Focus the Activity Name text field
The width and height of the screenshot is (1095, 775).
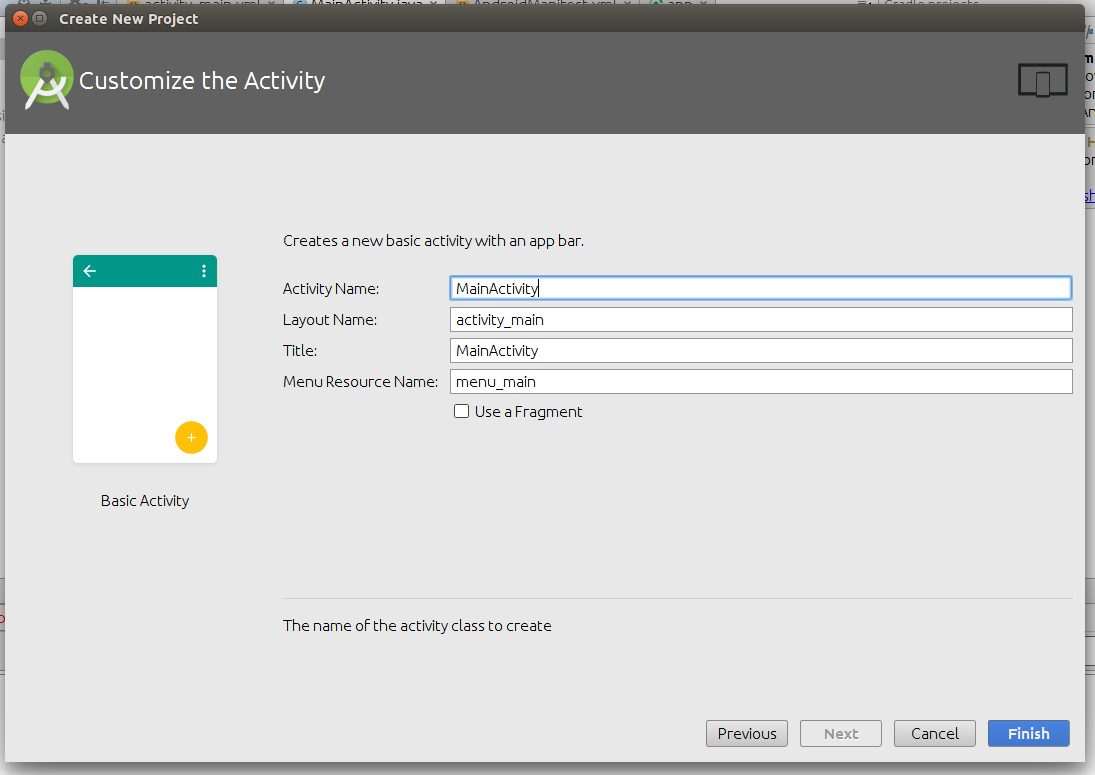click(x=760, y=288)
